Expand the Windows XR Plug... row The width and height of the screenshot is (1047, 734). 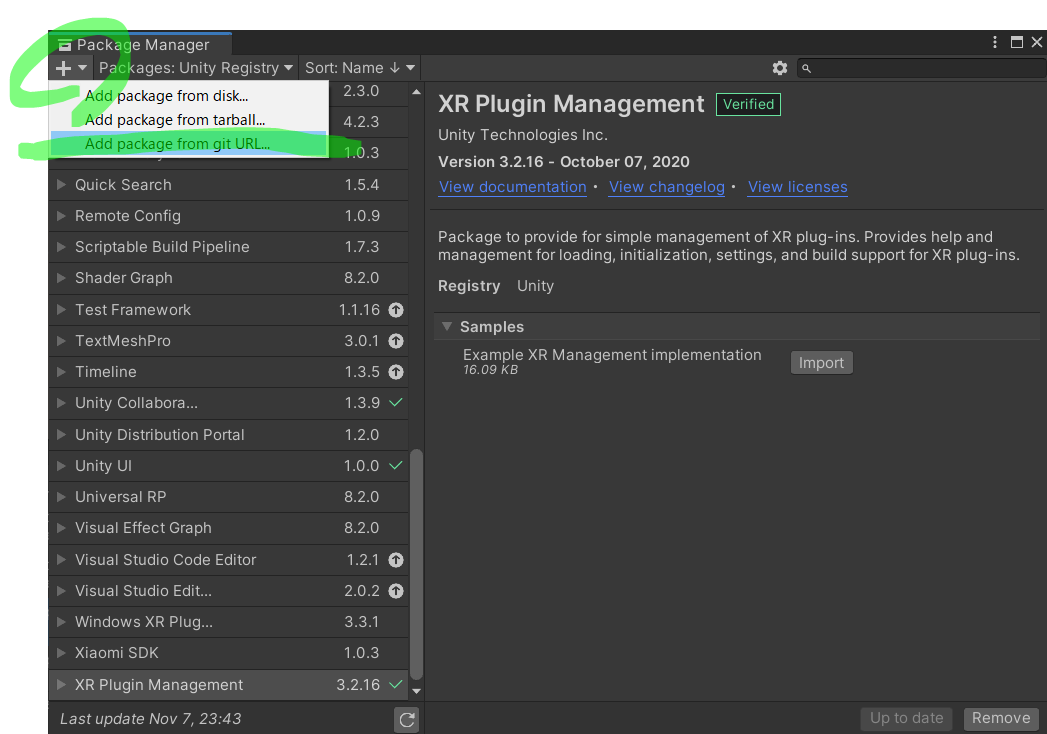click(x=61, y=622)
